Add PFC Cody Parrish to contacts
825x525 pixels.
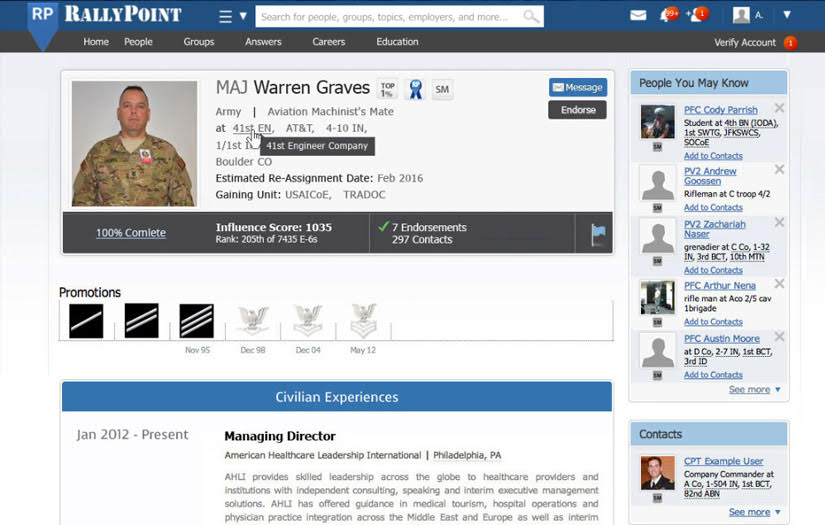(713, 156)
